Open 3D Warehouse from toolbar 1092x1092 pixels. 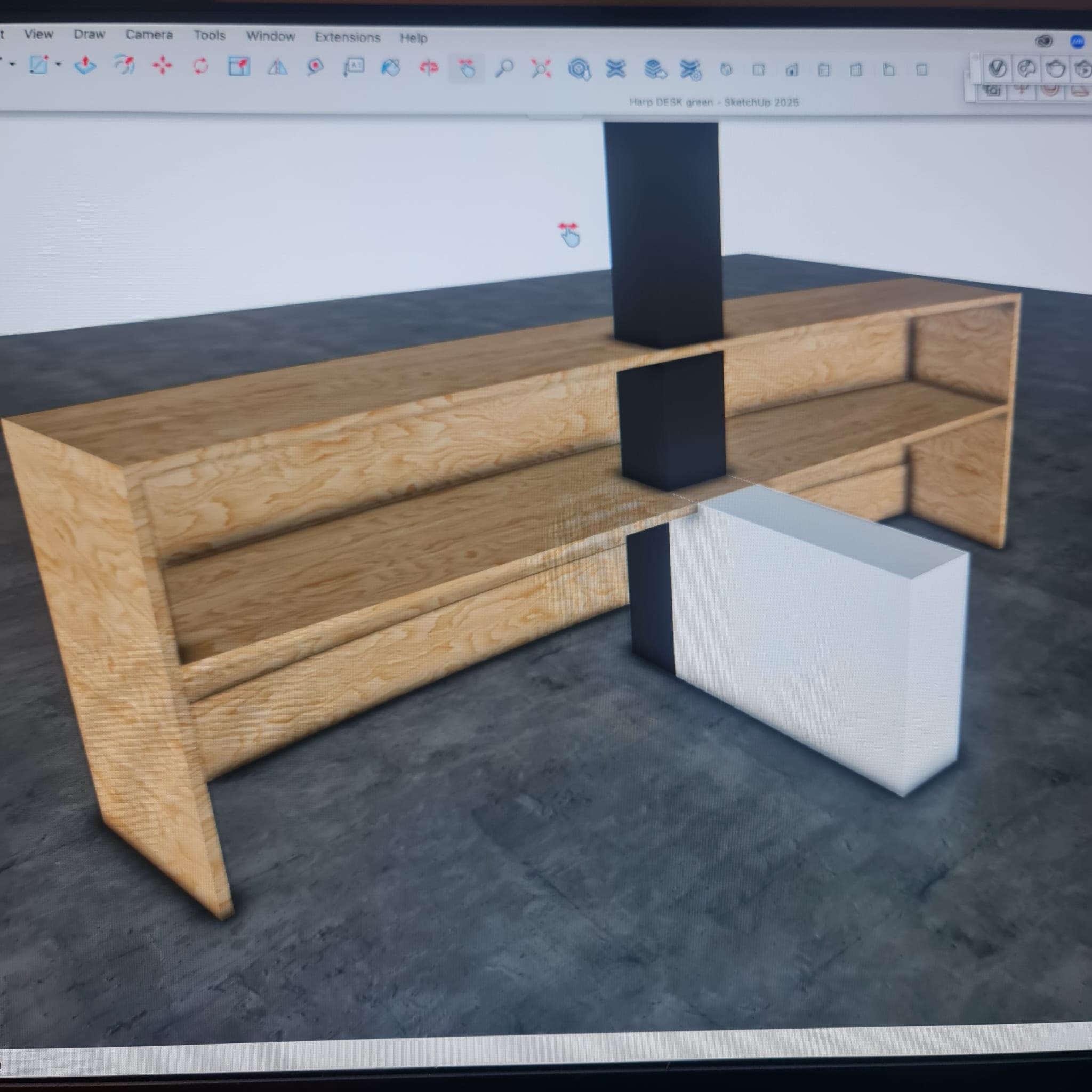(x=580, y=69)
